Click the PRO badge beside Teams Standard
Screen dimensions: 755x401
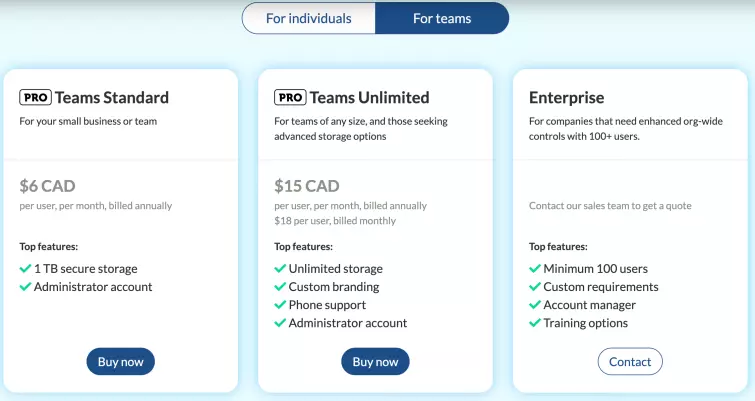click(x=35, y=97)
